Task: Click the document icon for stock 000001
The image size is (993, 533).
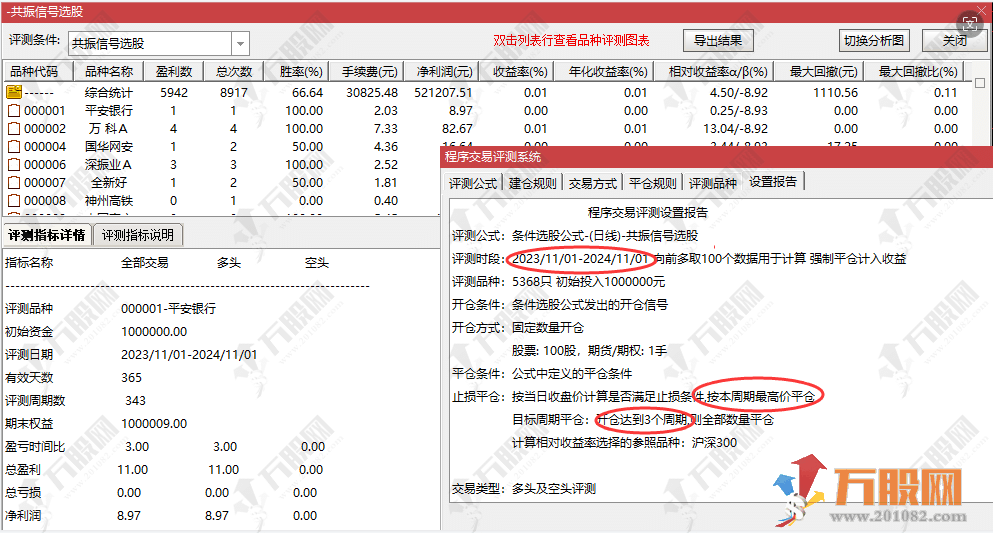Action: tap(14, 111)
